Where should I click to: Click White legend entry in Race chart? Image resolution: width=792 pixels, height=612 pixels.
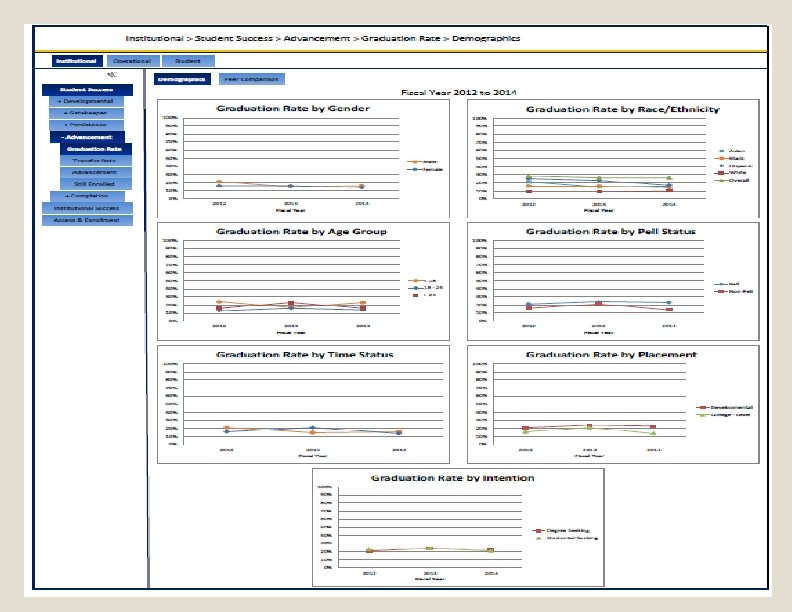click(x=731, y=173)
